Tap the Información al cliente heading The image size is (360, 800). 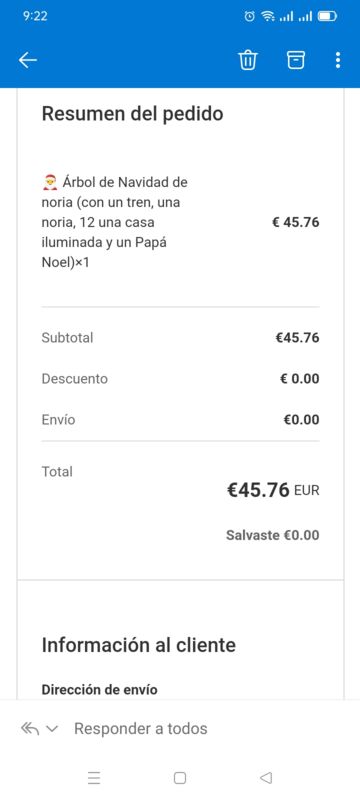(139, 645)
